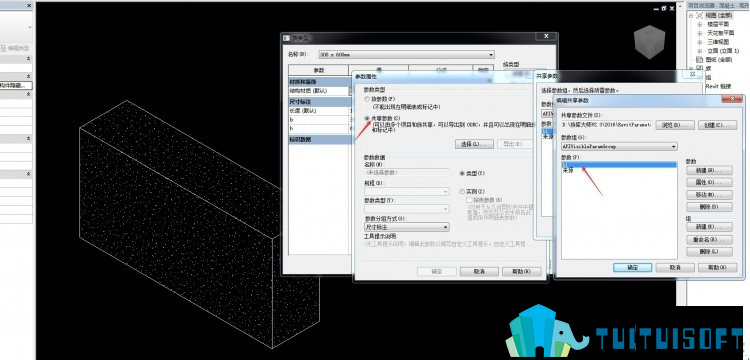The width and height of the screenshot is (750, 360).
Task: Click 新建 under the 组 section
Action: click(709, 227)
